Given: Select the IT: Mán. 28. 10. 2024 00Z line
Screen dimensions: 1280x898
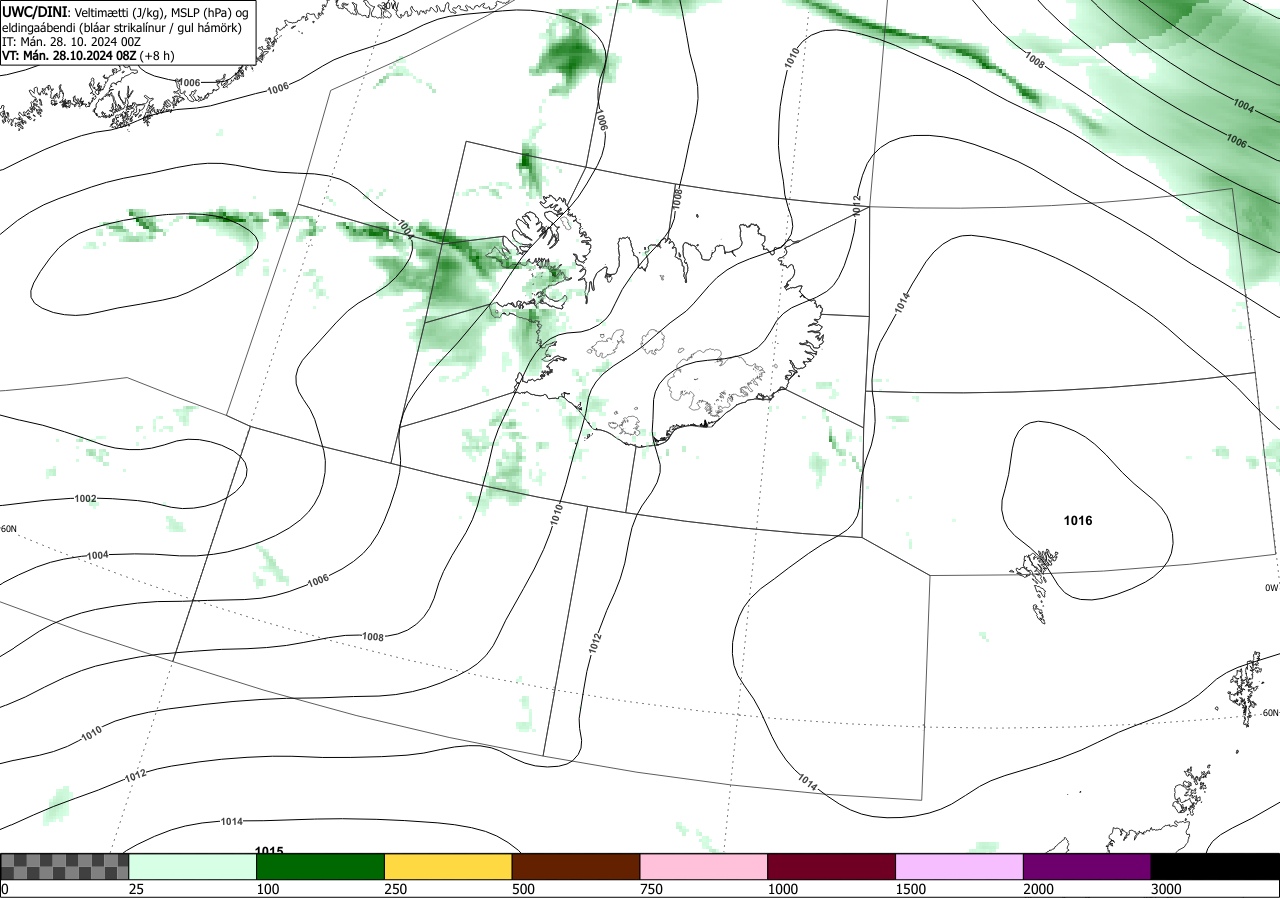Looking at the screenshot, I should click(71, 41).
